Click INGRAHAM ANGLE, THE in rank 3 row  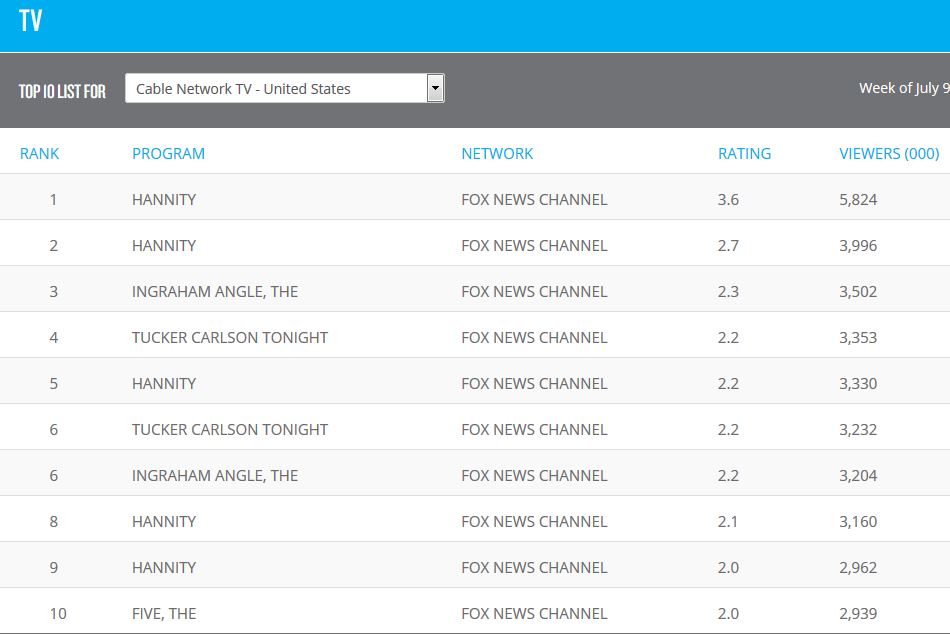[215, 292]
